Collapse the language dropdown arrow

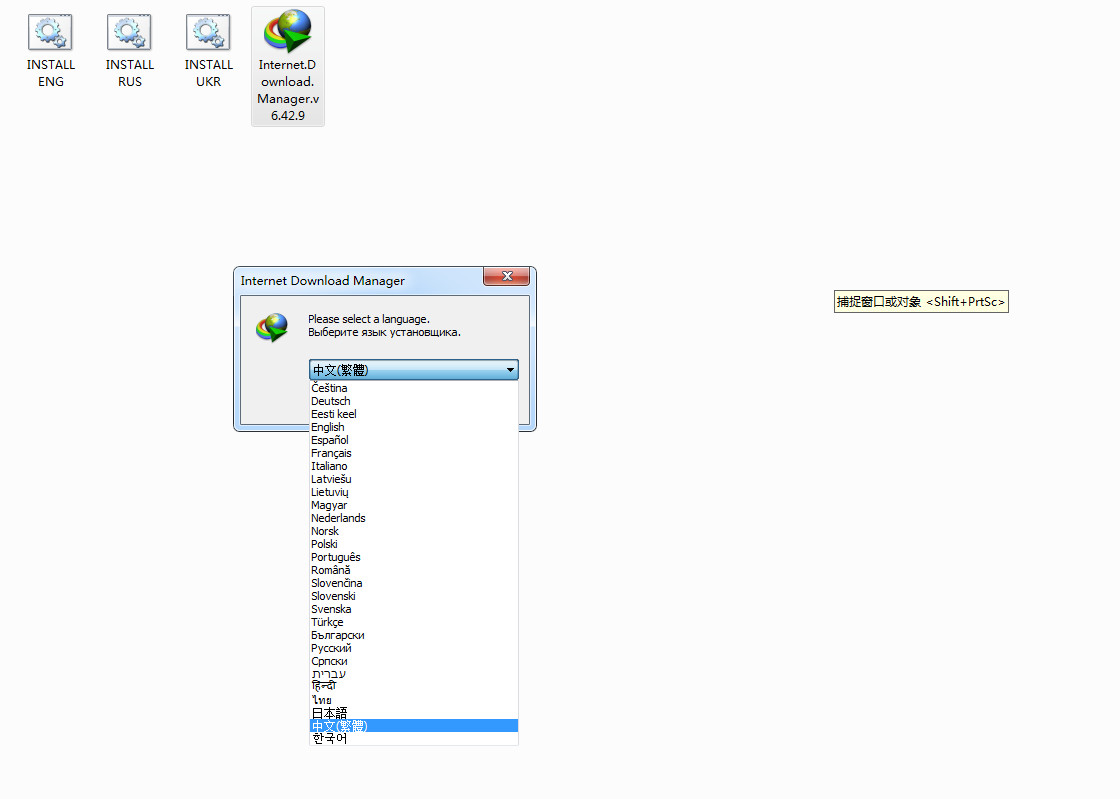tap(510, 370)
